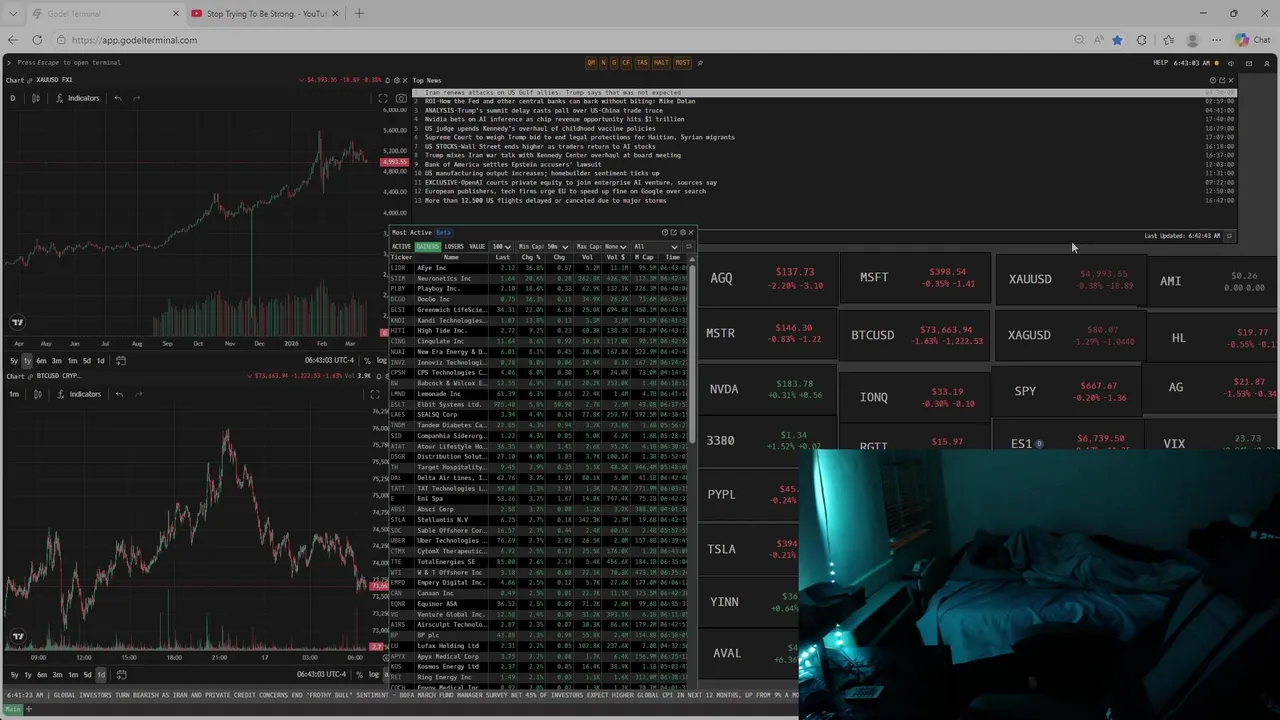
Task: Undo last action in BTCUSD chart
Action: pyautogui.click(x=118, y=394)
